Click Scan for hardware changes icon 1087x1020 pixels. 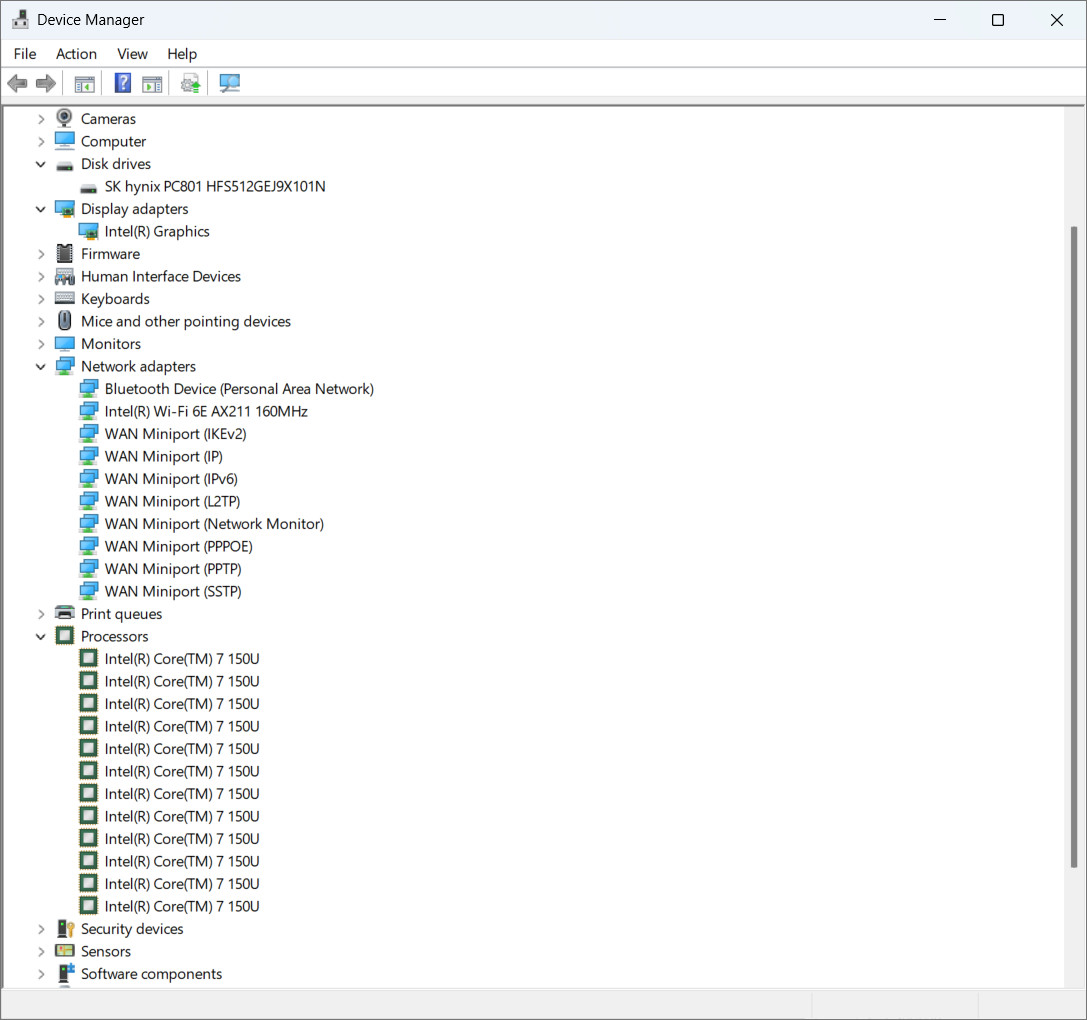click(x=229, y=83)
